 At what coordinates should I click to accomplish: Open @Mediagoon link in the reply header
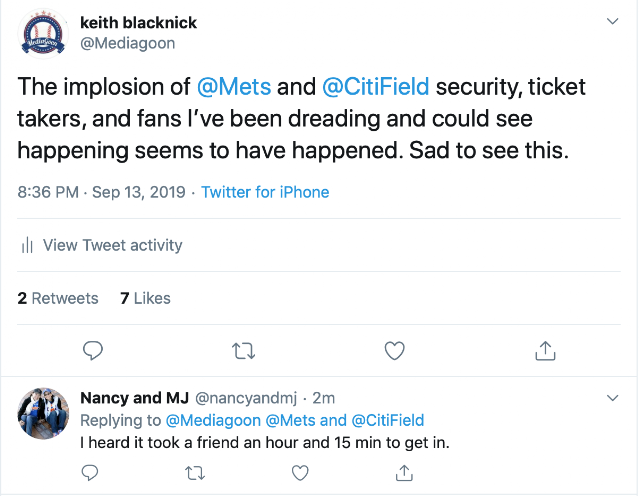pos(213,420)
